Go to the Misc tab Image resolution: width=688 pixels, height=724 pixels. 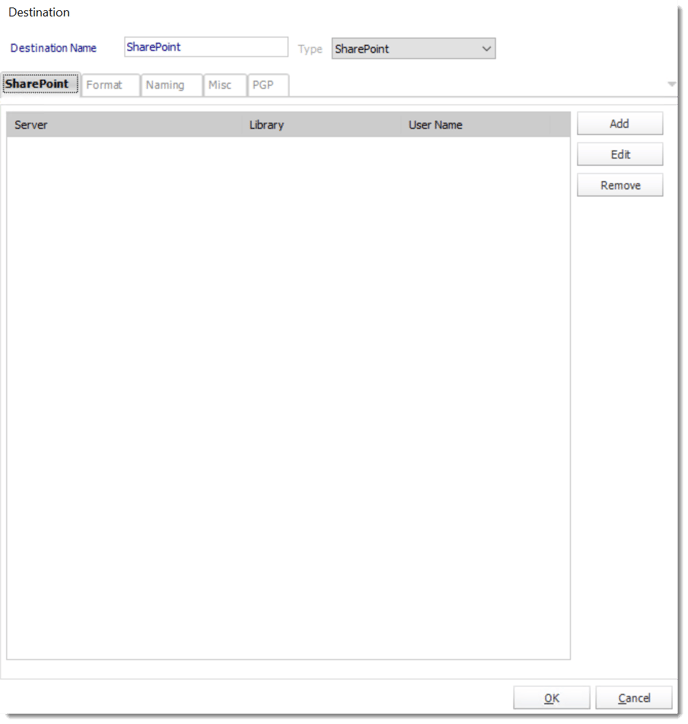tap(225, 85)
